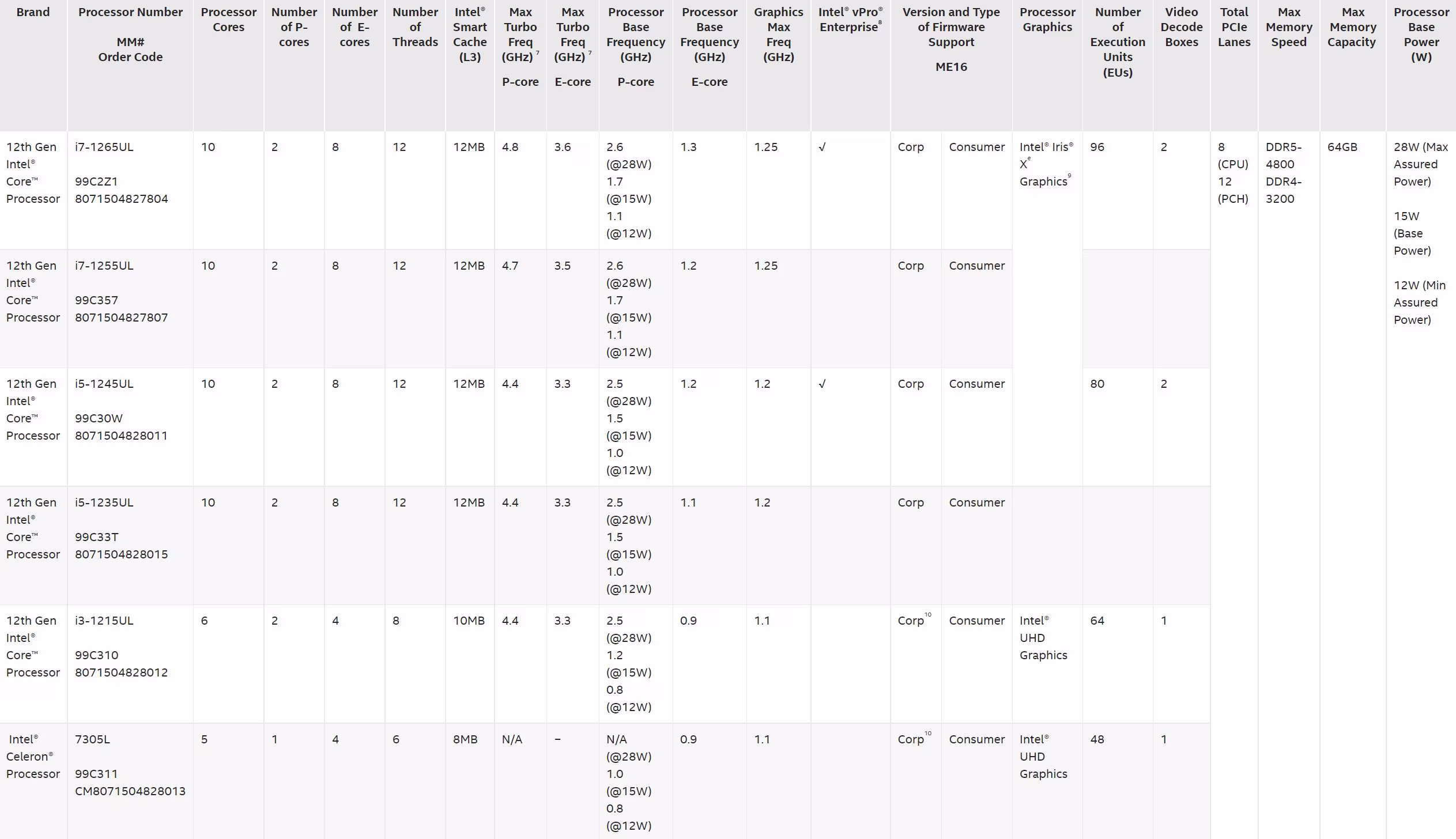Click the Processor Cores column header
The width and height of the screenshot is (1456, 839).
click(228, 20)
